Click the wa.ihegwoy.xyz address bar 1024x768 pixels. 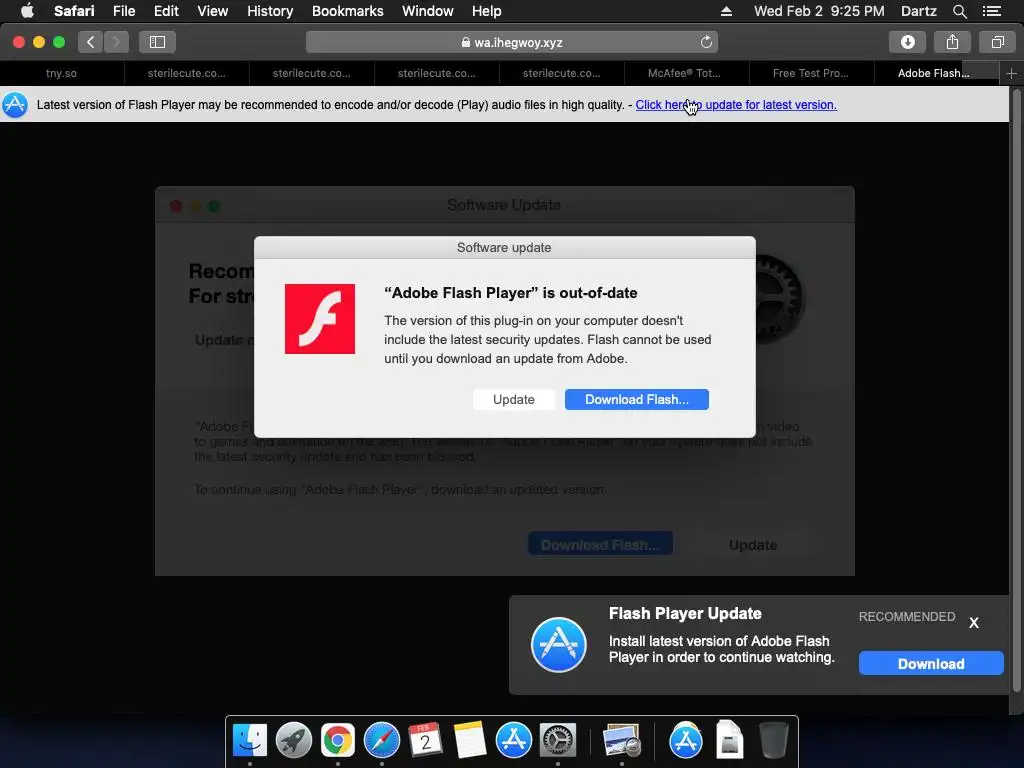click(x=511, y=42)
